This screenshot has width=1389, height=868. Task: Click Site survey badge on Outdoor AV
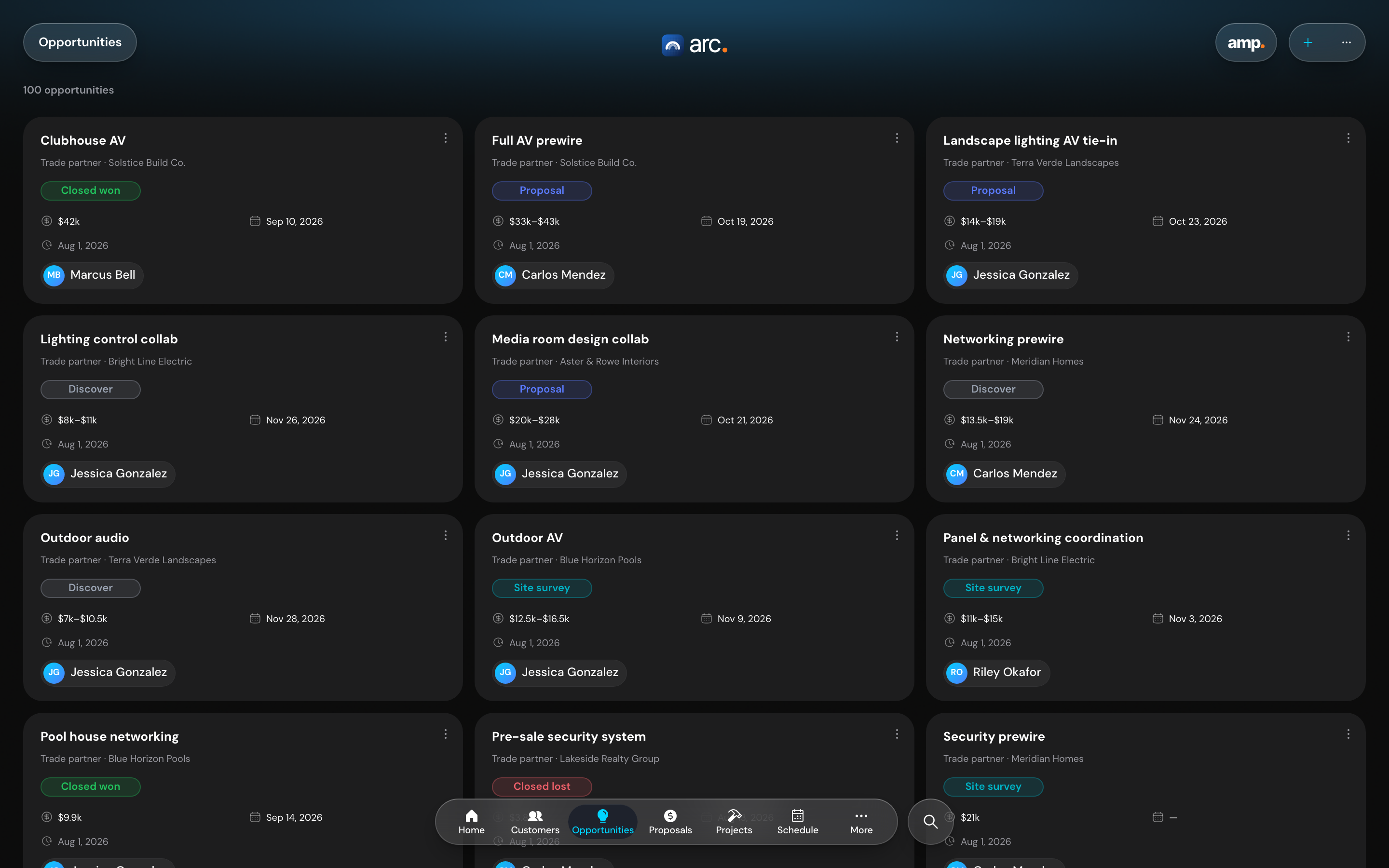pyautogui.click(x=542, y=588)
